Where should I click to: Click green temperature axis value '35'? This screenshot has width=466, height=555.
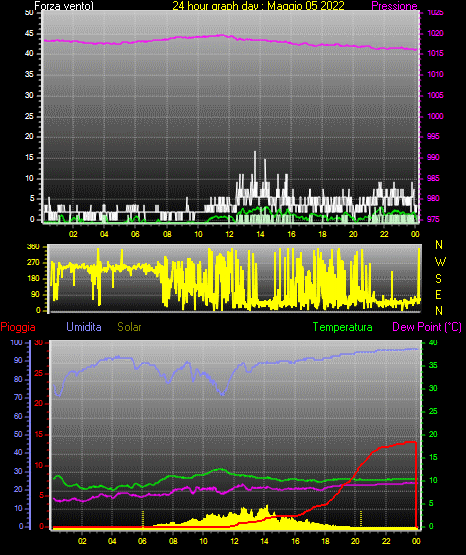(x=433, y=365)
